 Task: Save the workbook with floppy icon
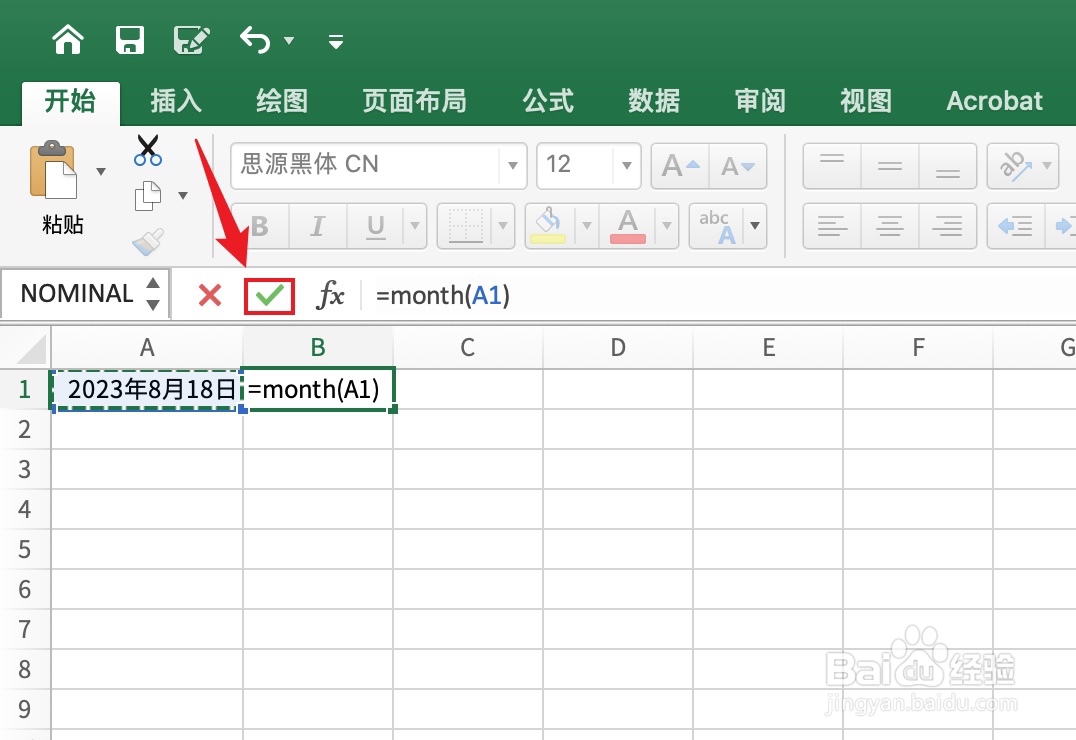[x=130, y=40]
